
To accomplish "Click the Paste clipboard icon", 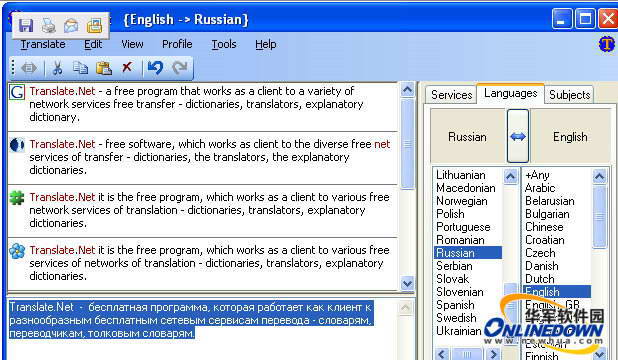I will [x=104, y=68].
